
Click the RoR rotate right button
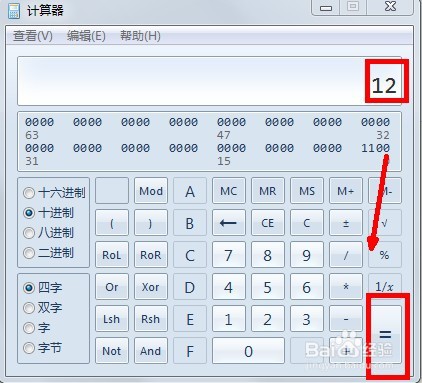[x=151, y=255]
